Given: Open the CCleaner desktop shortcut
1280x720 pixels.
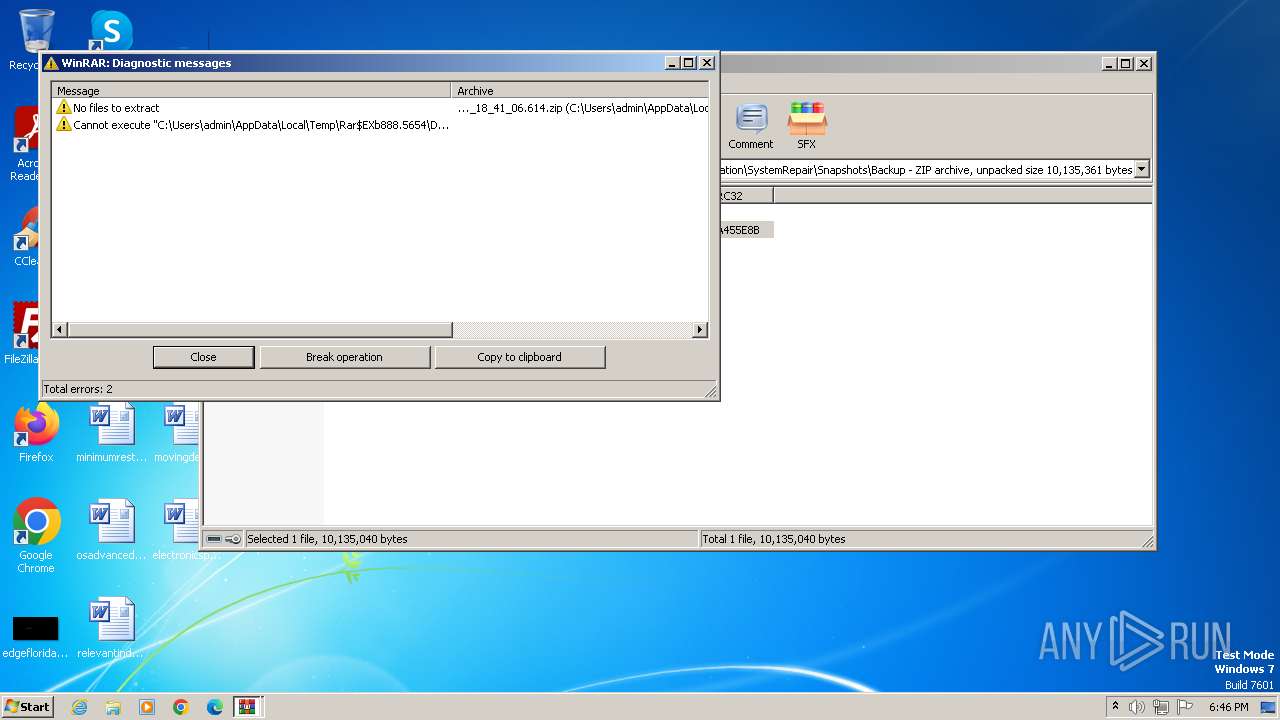Looking at the screenshot, I should (x=27, y=238).
